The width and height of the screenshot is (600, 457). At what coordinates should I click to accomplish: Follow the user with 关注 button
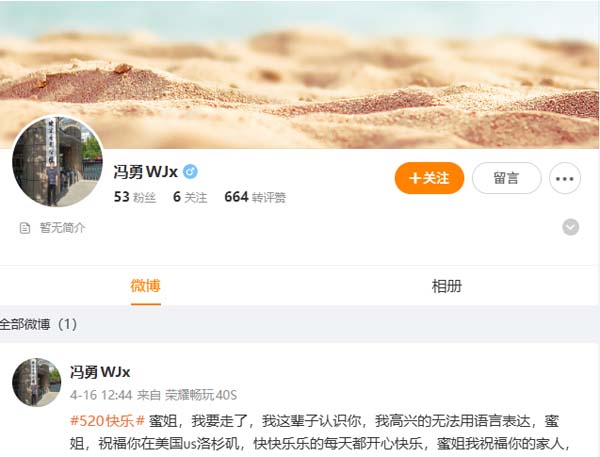[429, 178]
